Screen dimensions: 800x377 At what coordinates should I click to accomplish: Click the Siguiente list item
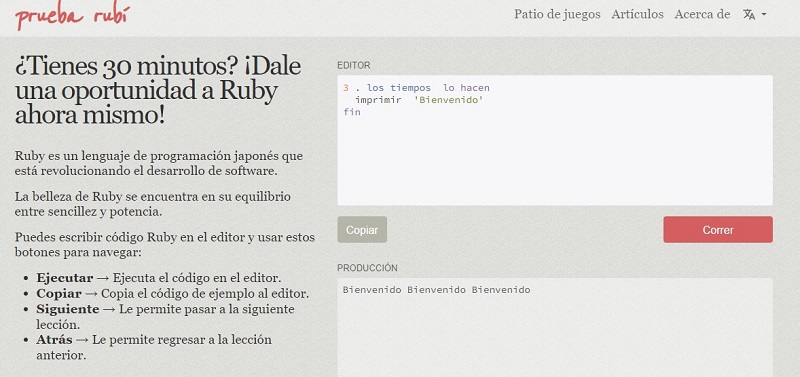tap(165, 317)
